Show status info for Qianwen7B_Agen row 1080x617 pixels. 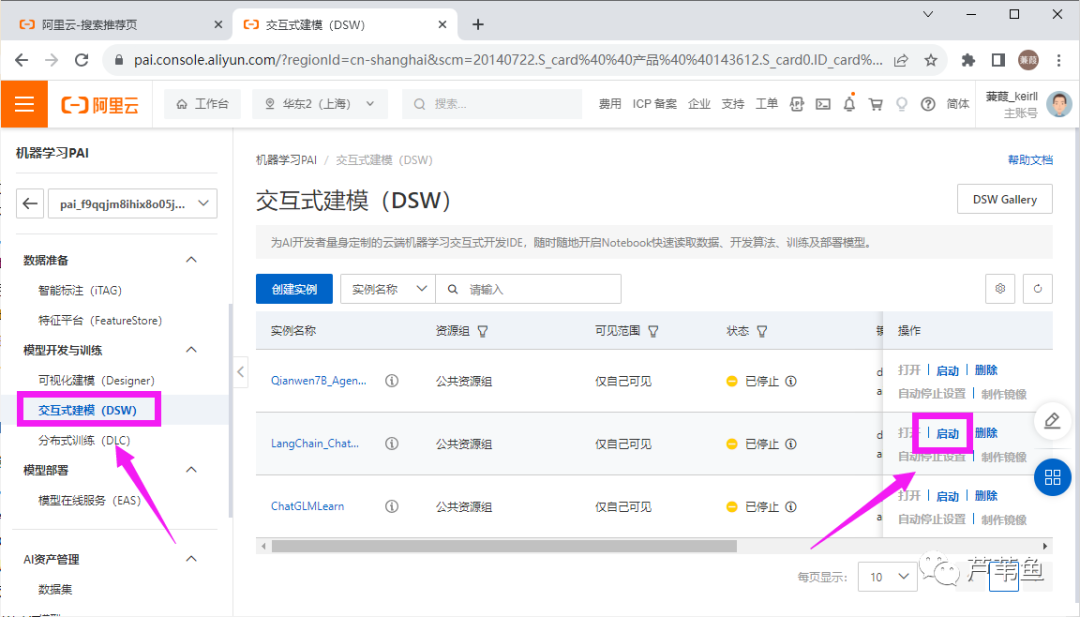pos(791,381)
